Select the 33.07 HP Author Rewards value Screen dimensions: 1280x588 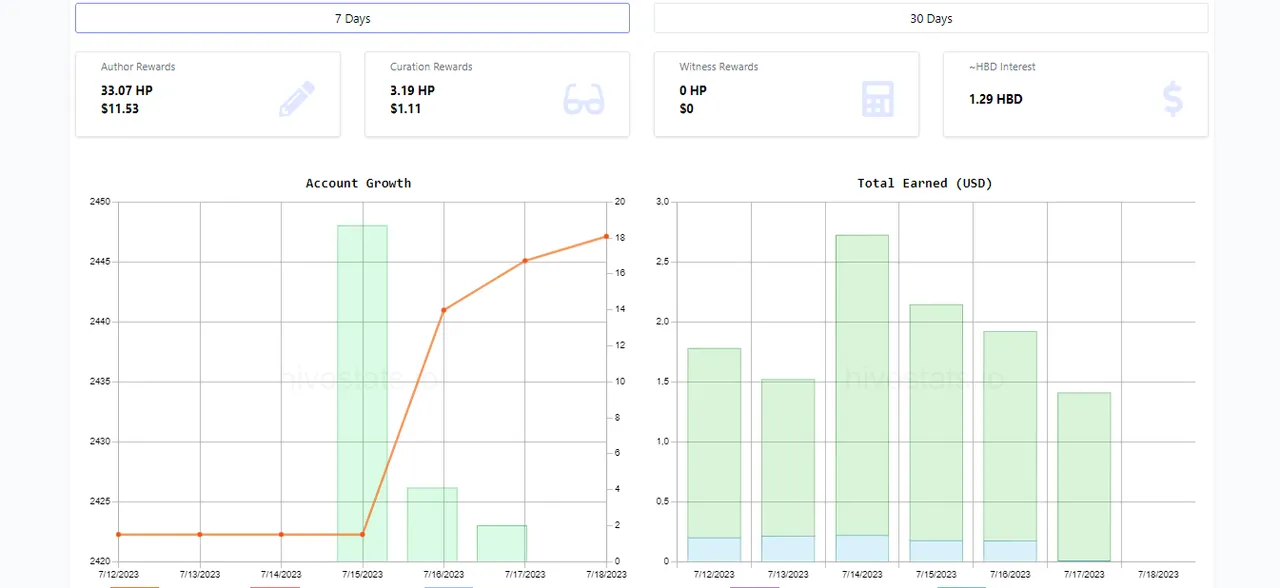(x=127, y=90)
